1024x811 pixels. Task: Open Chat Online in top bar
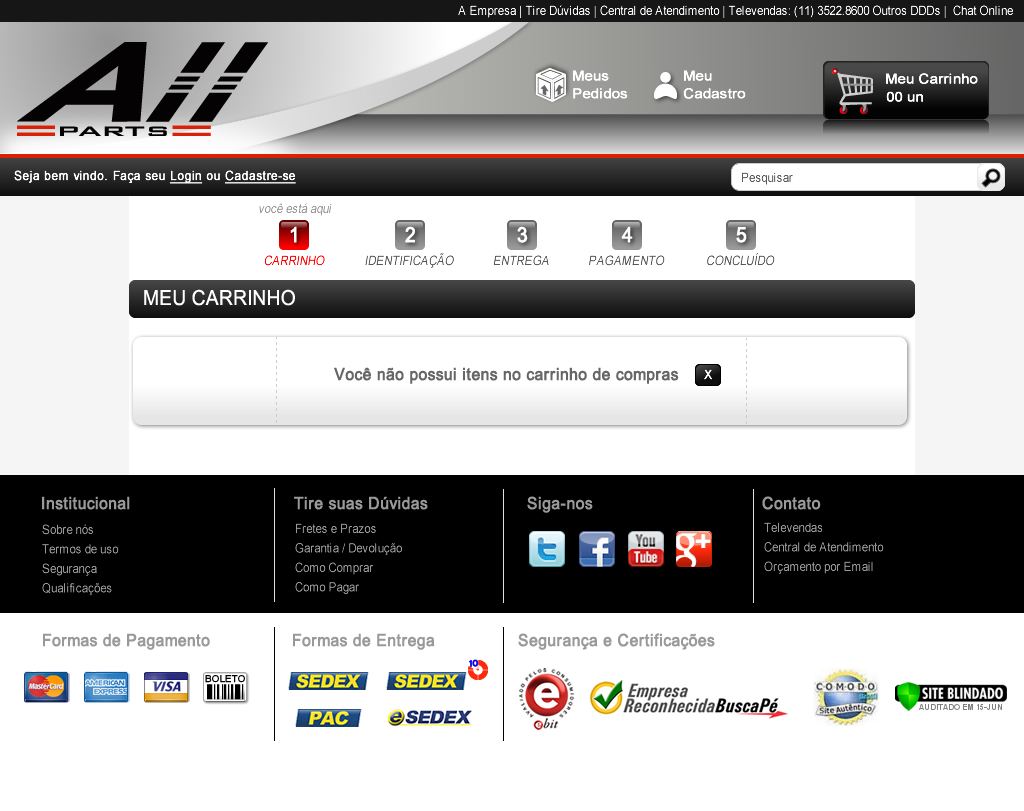pyautogui.click(x=982, y=11)
